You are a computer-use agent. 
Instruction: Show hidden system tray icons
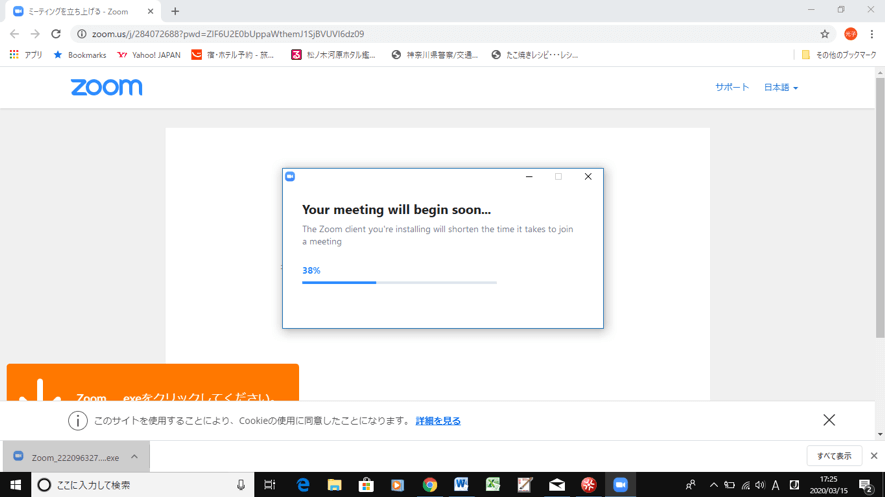[x=714, y=485]
